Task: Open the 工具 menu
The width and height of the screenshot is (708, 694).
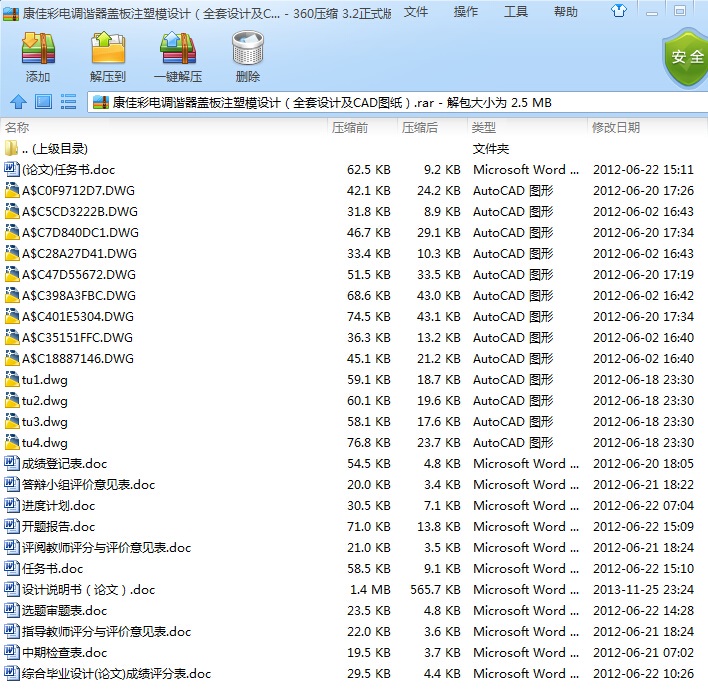Action: point(516,12)
